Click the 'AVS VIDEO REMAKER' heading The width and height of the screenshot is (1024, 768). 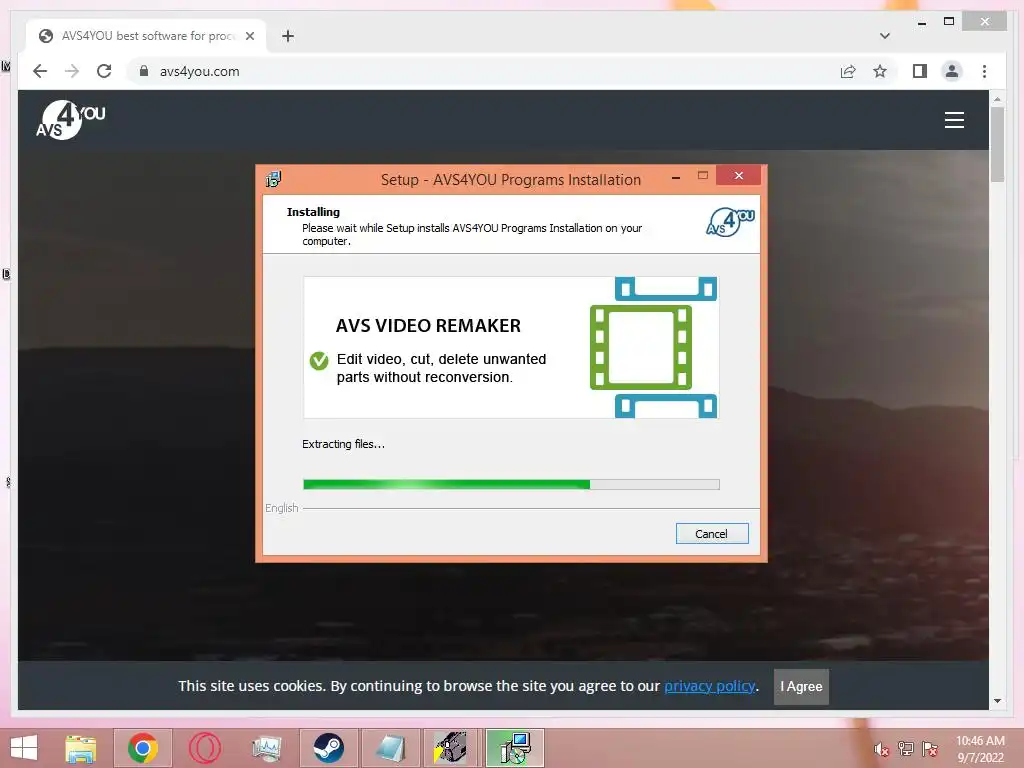click(x=428, y=325)
